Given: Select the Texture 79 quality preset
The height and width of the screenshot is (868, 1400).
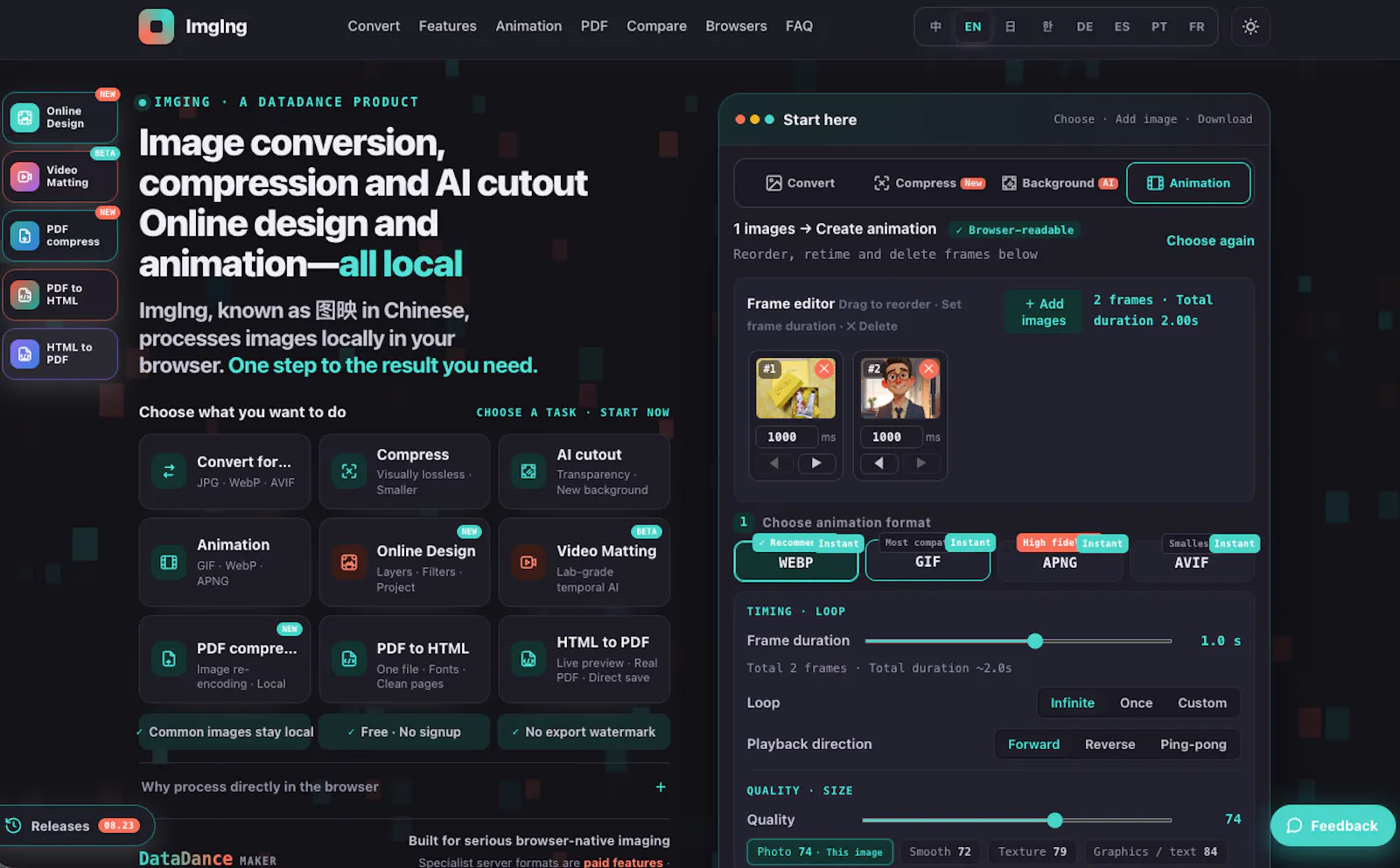Looking at the screenshot, I should pyautogui.click(x=1032, y=851).
